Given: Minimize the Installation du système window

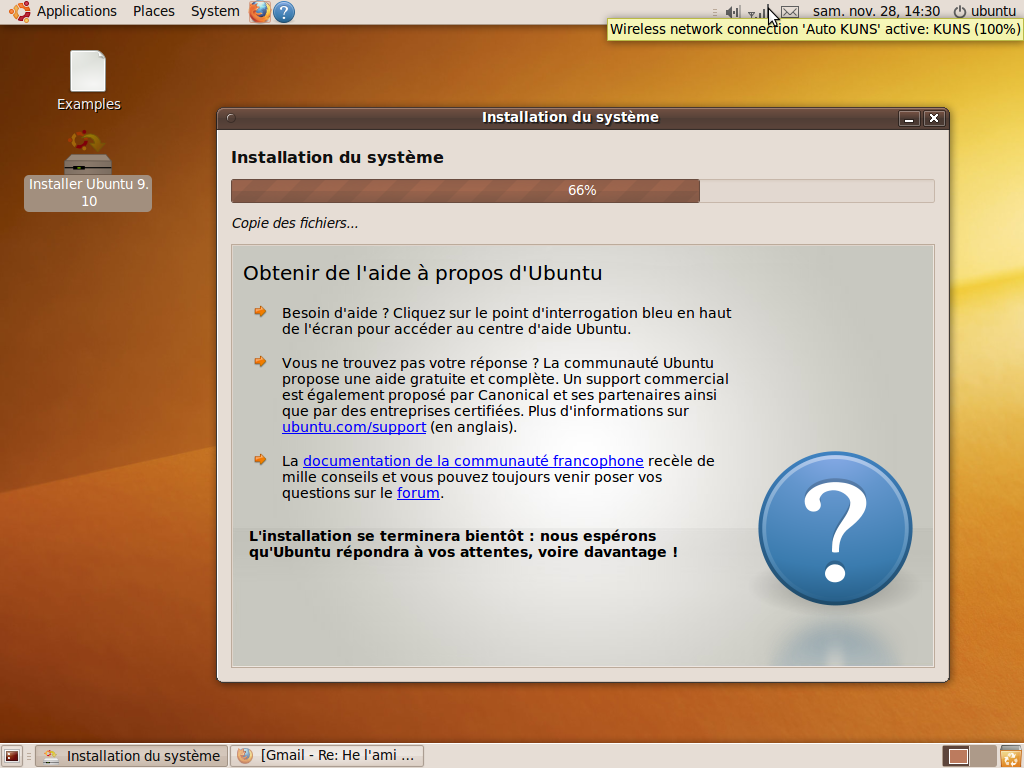Looking at the screenshot, I should 909,118.
